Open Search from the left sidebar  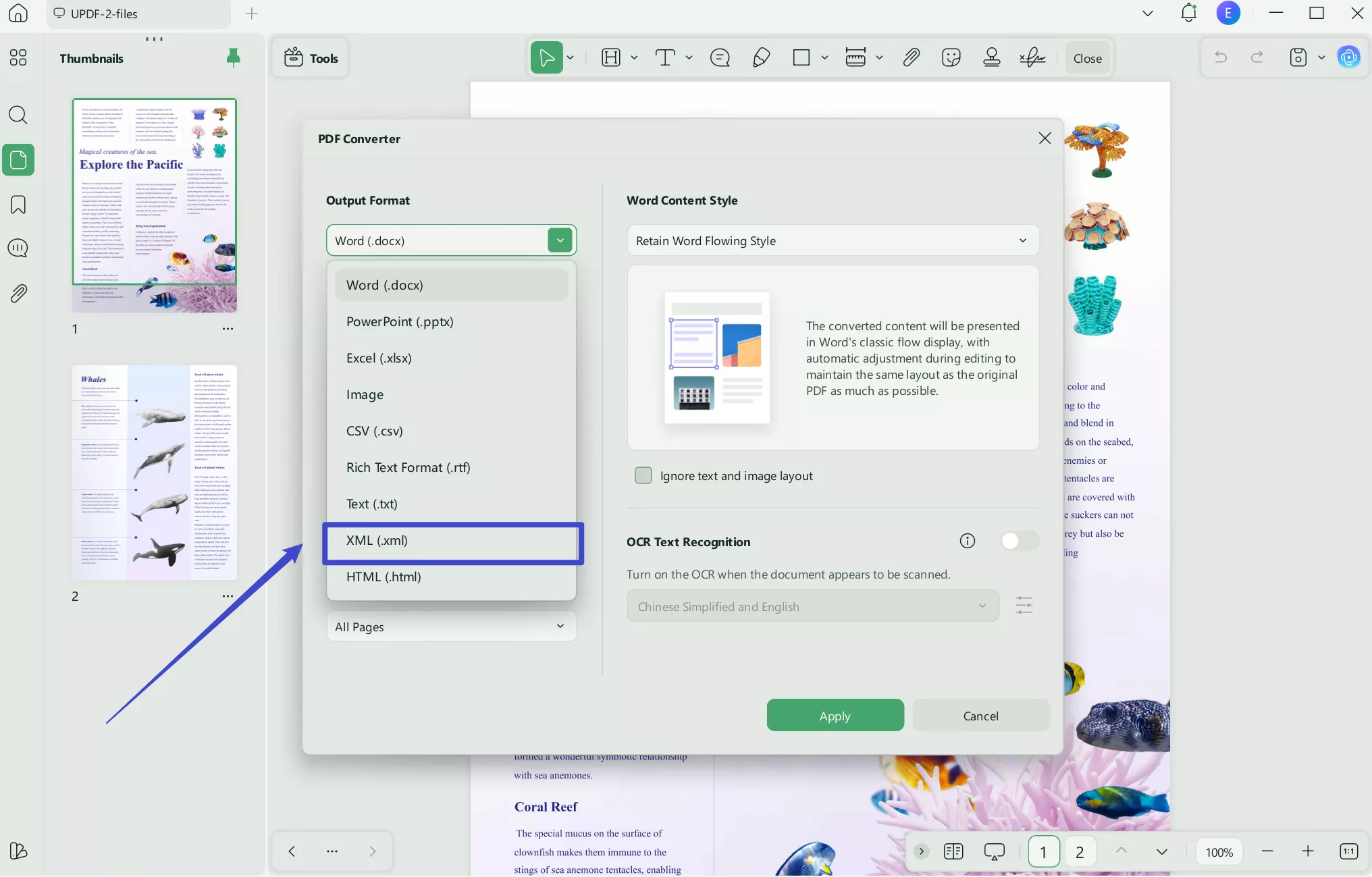coord(18,115)
